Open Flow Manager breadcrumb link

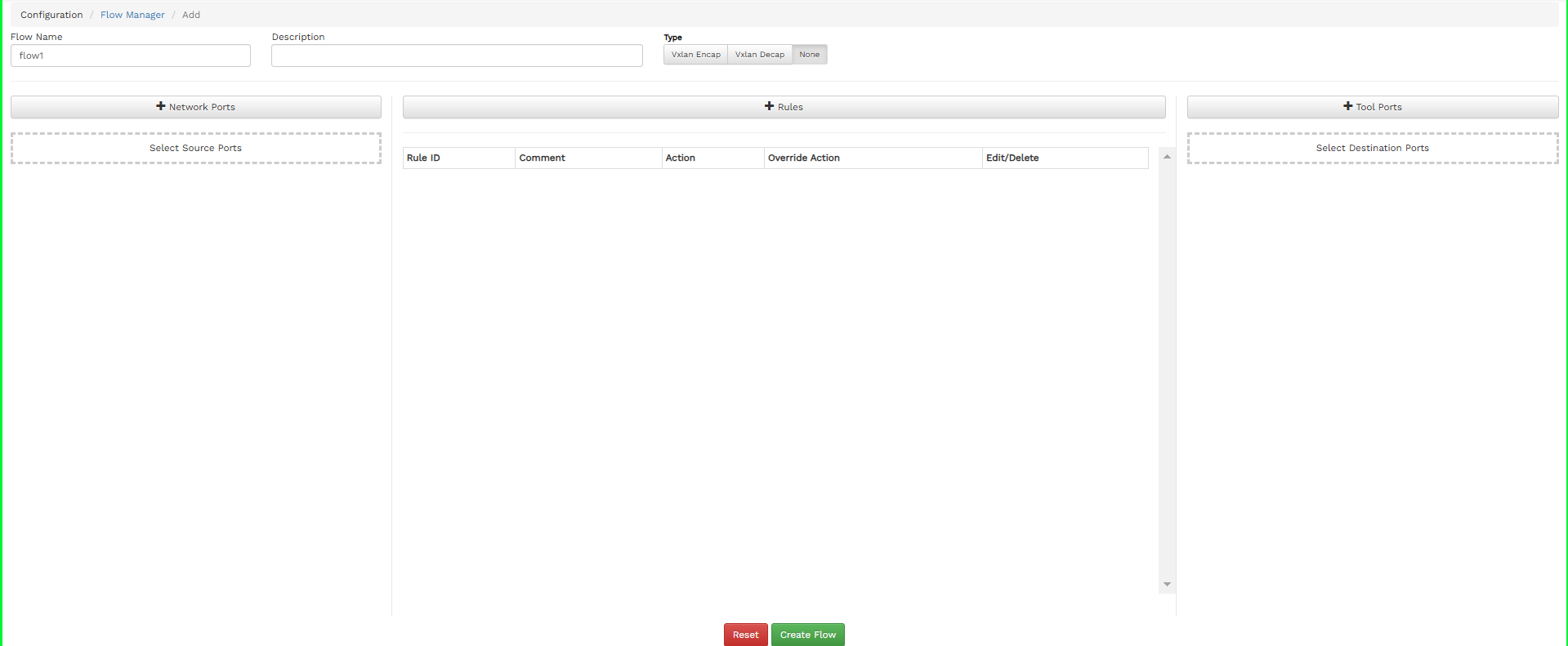pyautogui.click(x=132, y=15)
